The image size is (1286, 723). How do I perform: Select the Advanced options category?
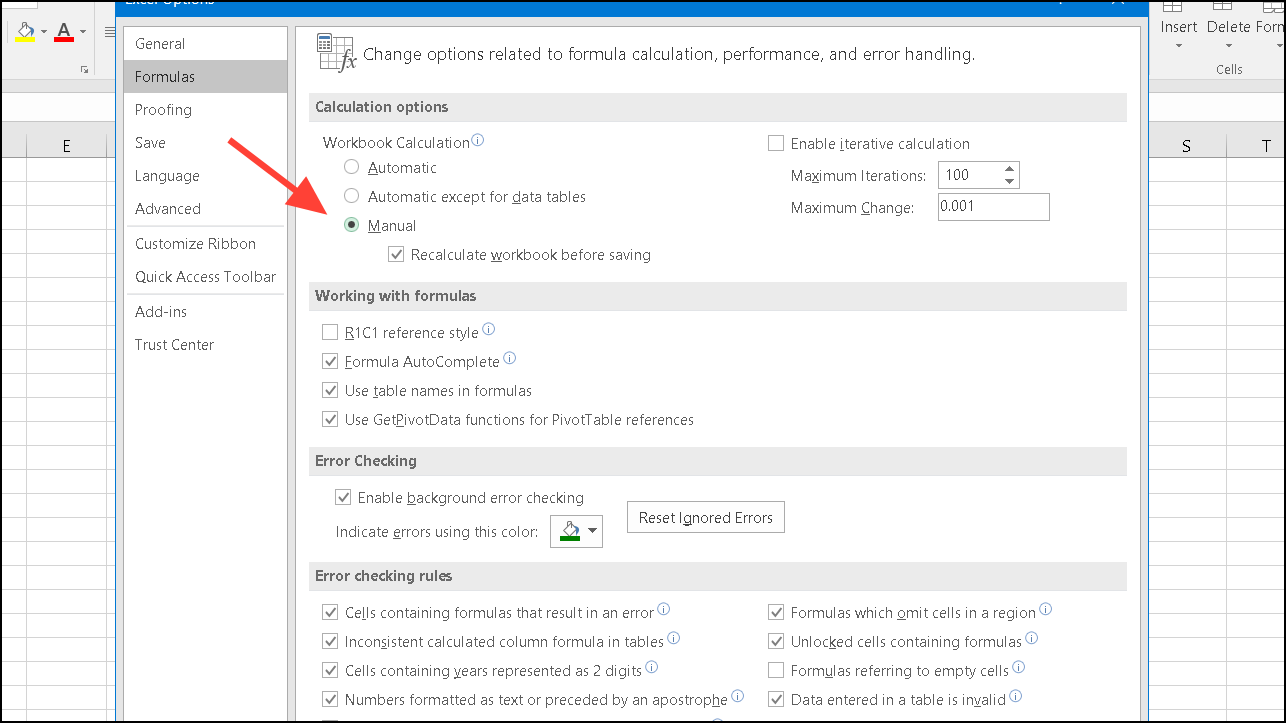point(166,209)
